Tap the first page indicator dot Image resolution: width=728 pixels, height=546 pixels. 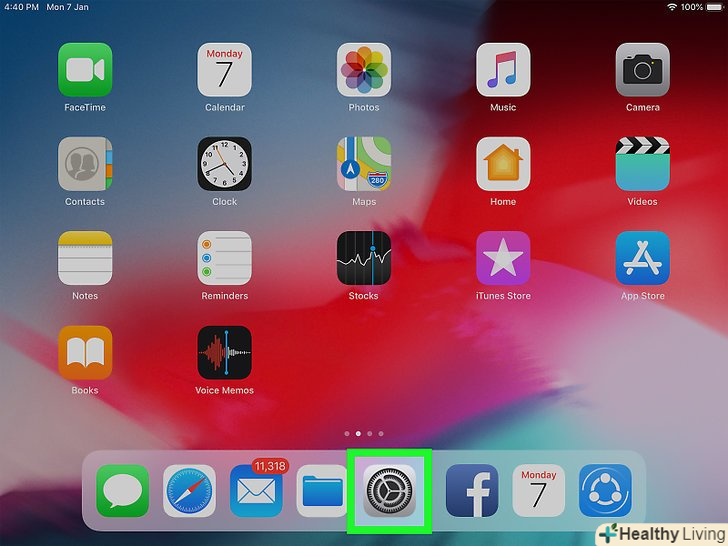pos(347,434)
